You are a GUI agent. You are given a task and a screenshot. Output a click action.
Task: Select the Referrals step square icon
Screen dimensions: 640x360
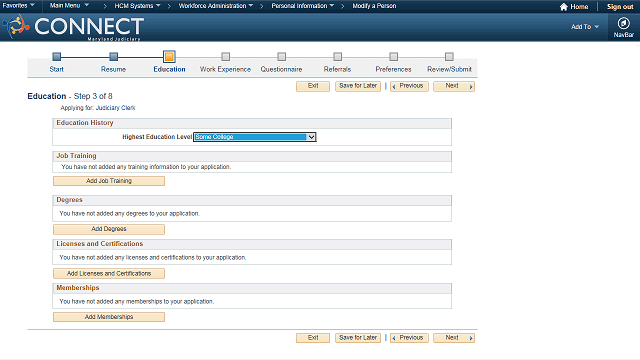pyautogui.click(x=337, y=56)
